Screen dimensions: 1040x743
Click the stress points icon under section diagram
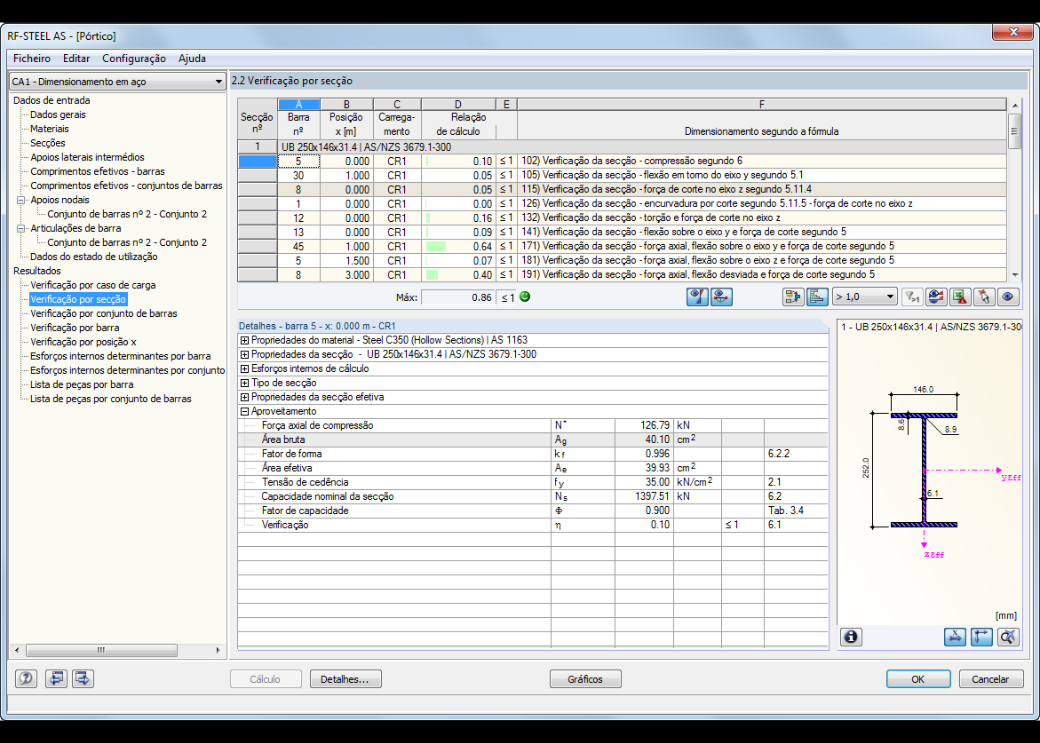[x=954, y=637]
